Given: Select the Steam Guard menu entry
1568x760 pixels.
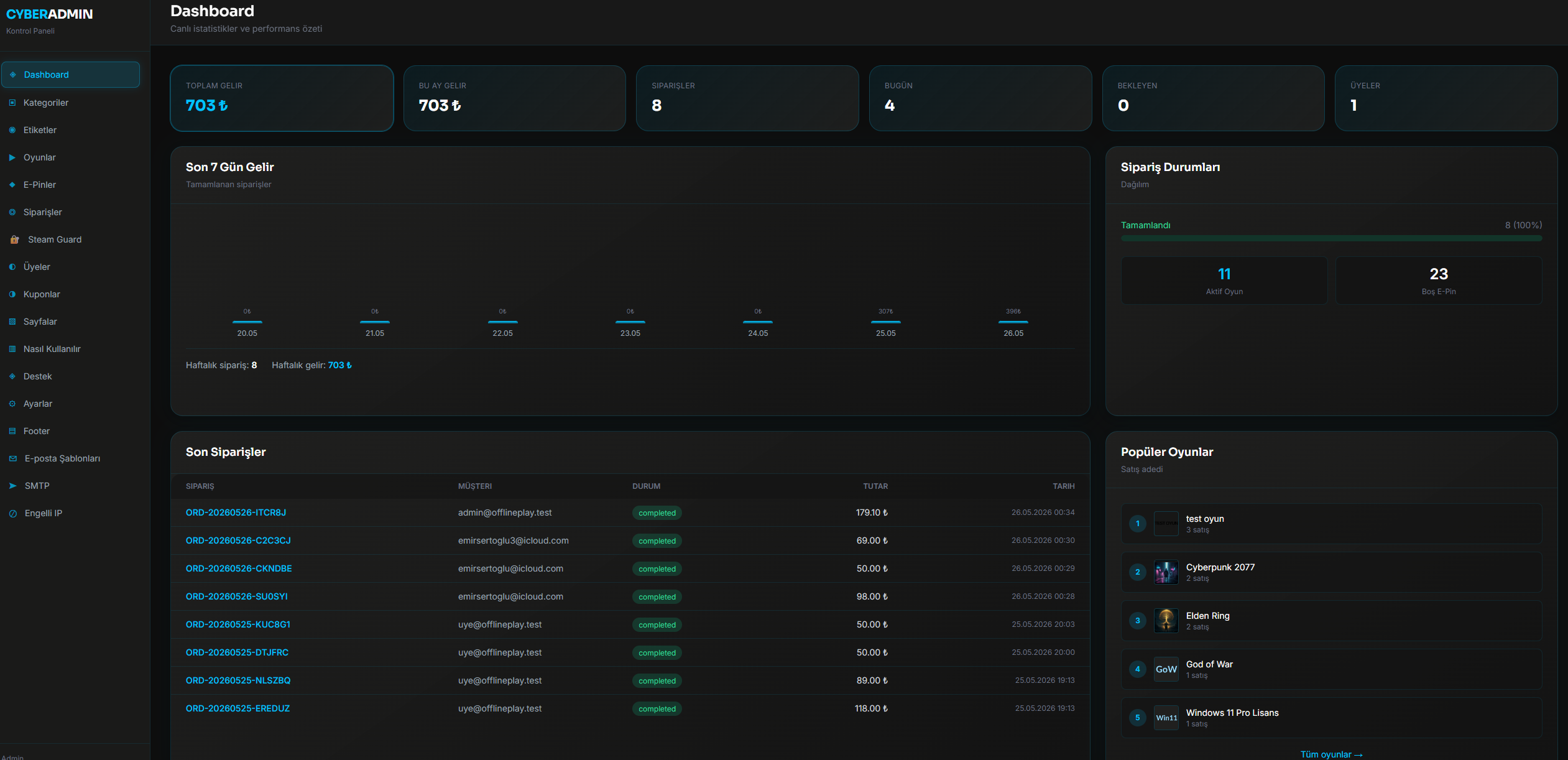Looking at the screenshot, I should 70,239.
